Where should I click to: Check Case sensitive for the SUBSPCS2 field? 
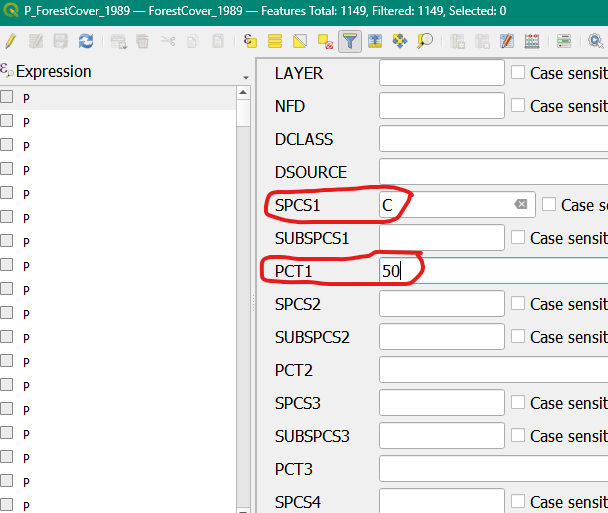point(518,337)
